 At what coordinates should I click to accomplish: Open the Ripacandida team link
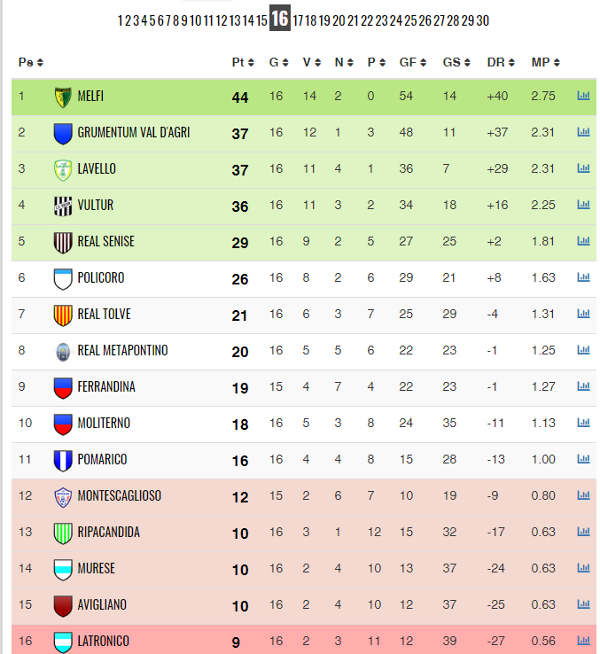(x=108, y=532)
